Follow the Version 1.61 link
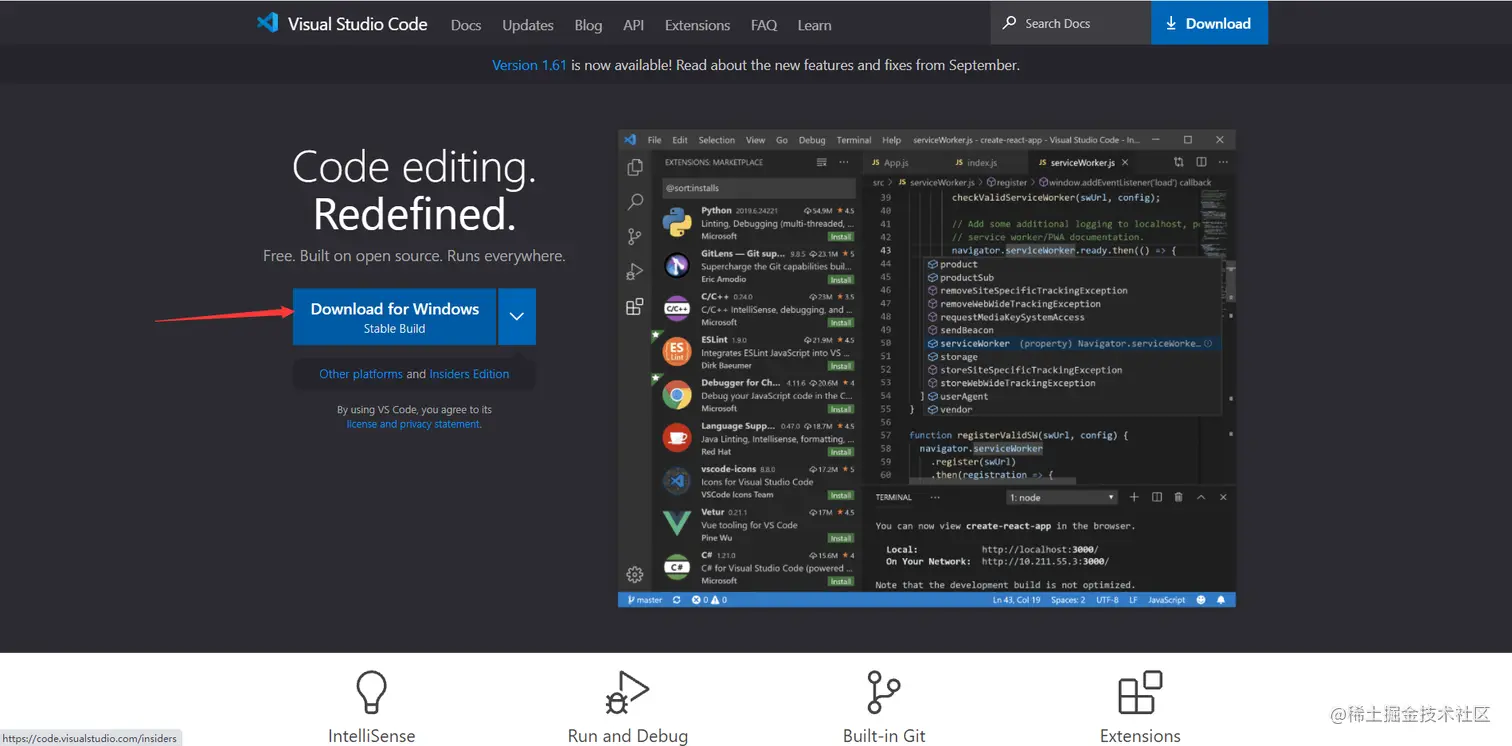The image size is (1512, 746). 529,65
